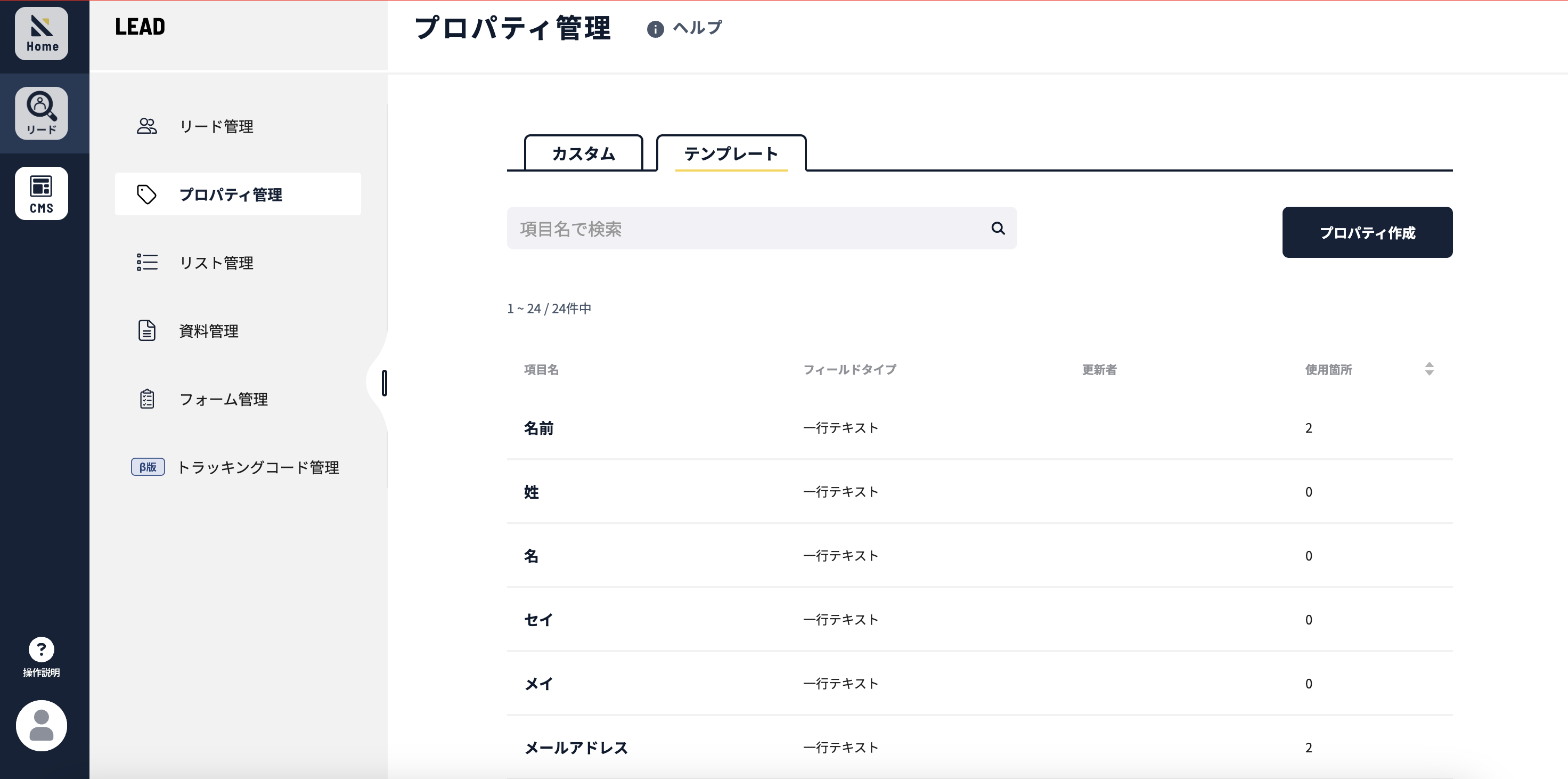Image resolution: width=1568 pixels, height=779 pixels.
Task: Click the フィールドタイプ column header
Action: click(x=849, y=369)
